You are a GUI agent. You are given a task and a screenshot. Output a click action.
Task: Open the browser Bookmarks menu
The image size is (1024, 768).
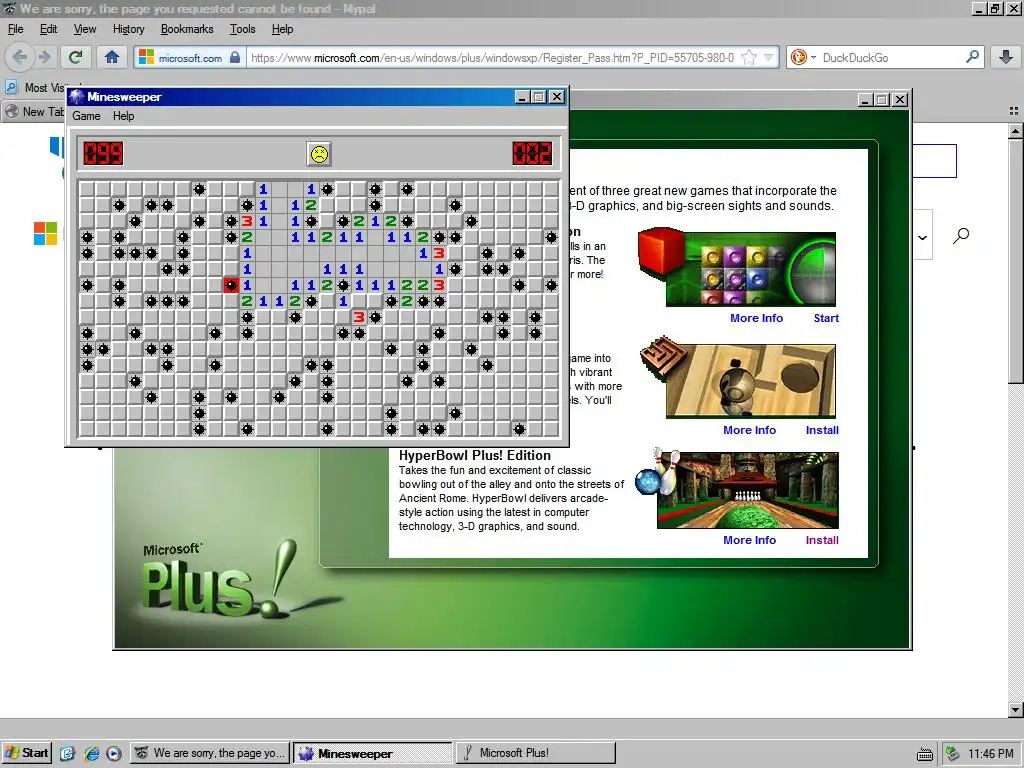(187, 29)
